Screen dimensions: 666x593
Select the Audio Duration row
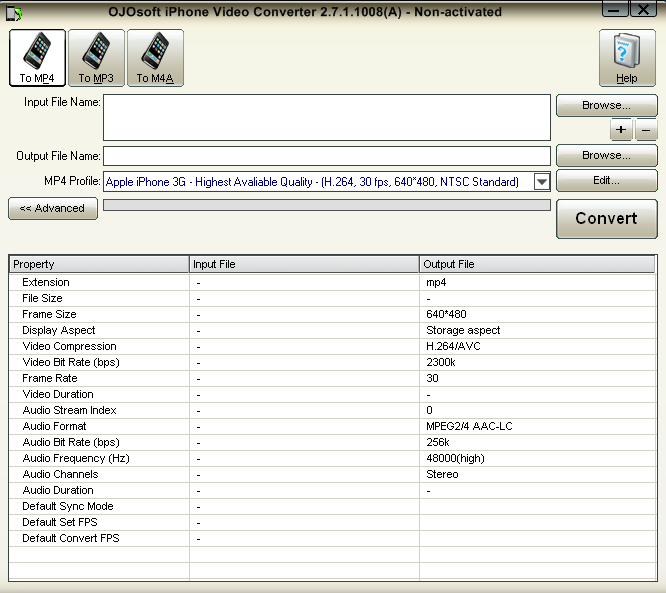click(333, 491)
